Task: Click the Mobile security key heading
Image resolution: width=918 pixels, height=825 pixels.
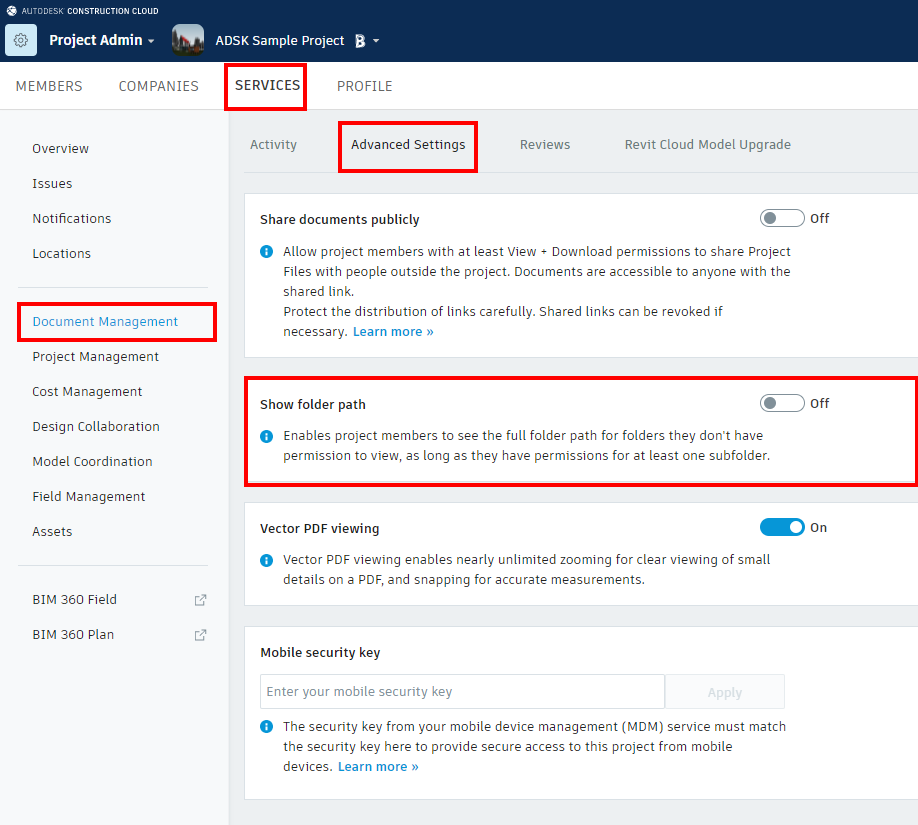Action: click(320, 653)
